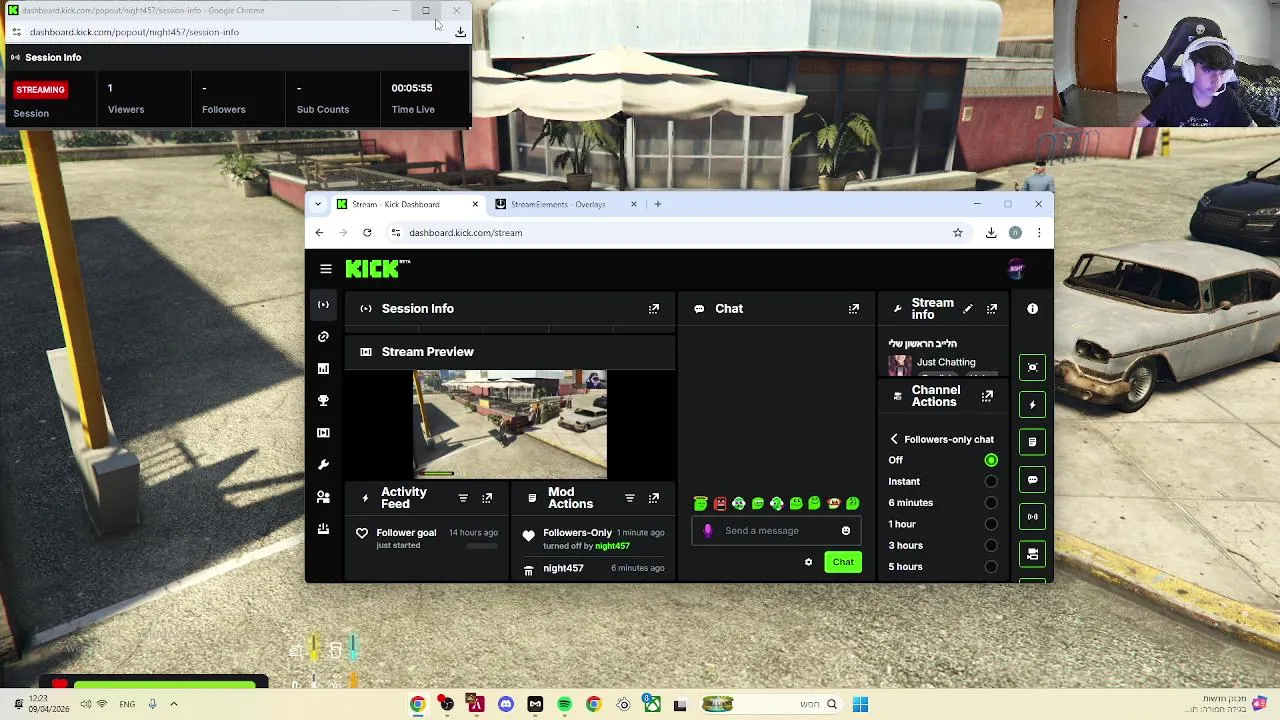Open Chrome downloads in main window
Screen dimensions: 1280x720
(x=991, y=233)
